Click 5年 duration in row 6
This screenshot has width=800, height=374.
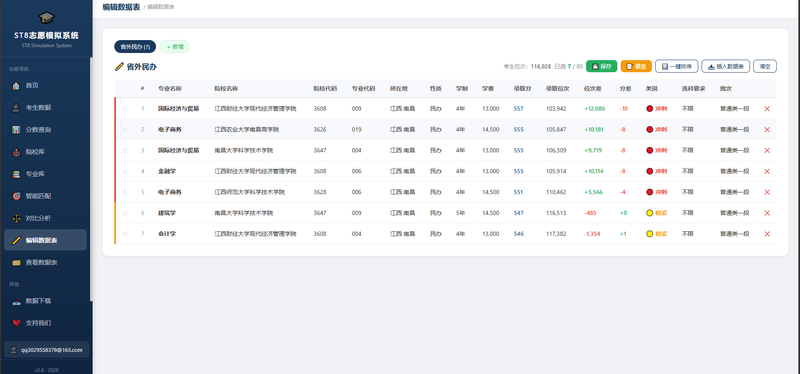coord(460,213)
